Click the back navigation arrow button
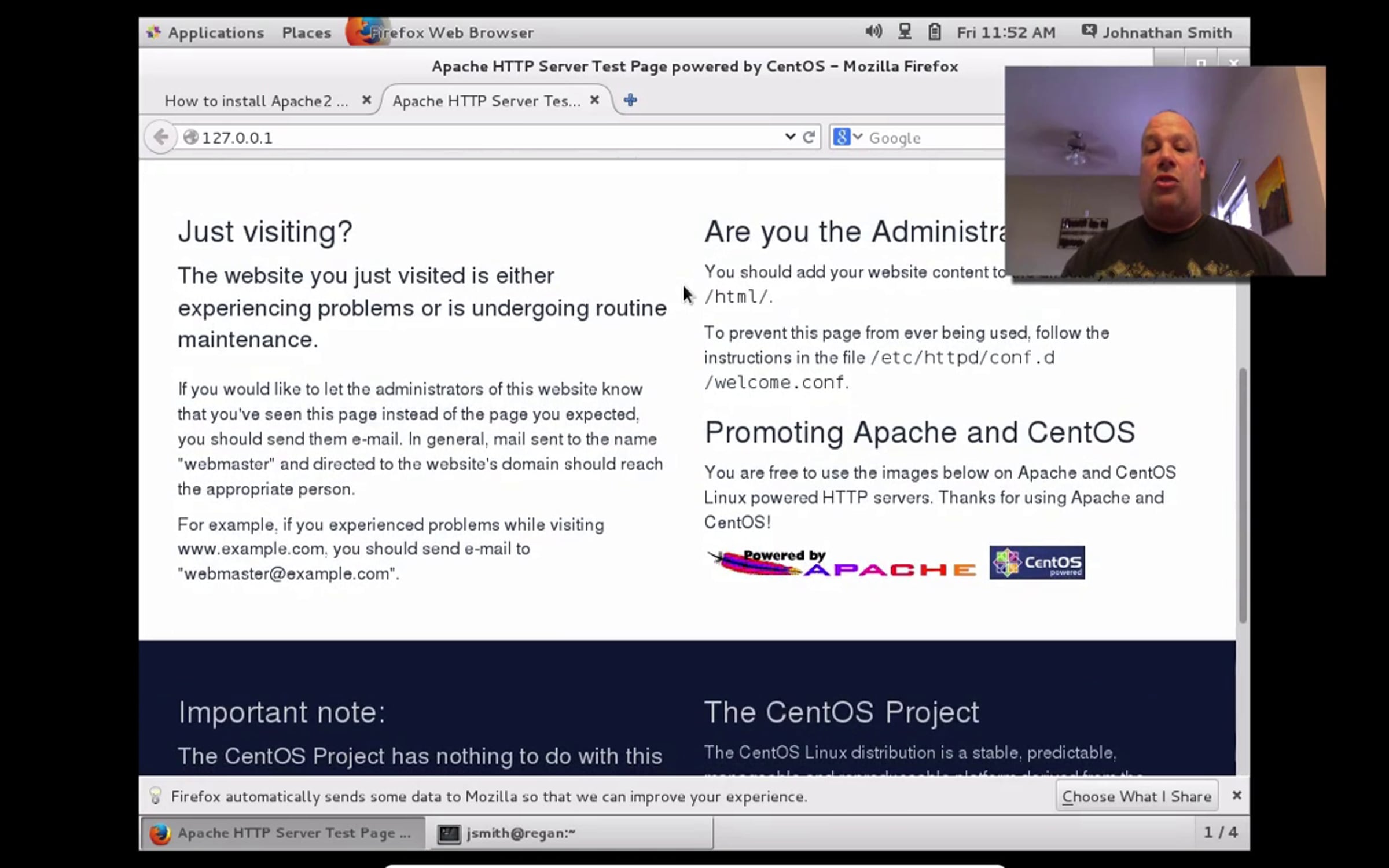Image resolution: width=1389 pixels, height=868 pixels. pos(160,137)
